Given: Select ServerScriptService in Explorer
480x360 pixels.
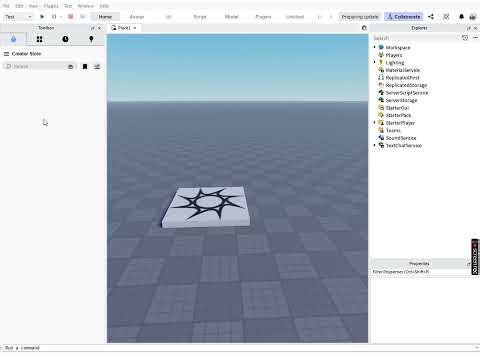Looking at the screenshot, I should click(407, 93).
